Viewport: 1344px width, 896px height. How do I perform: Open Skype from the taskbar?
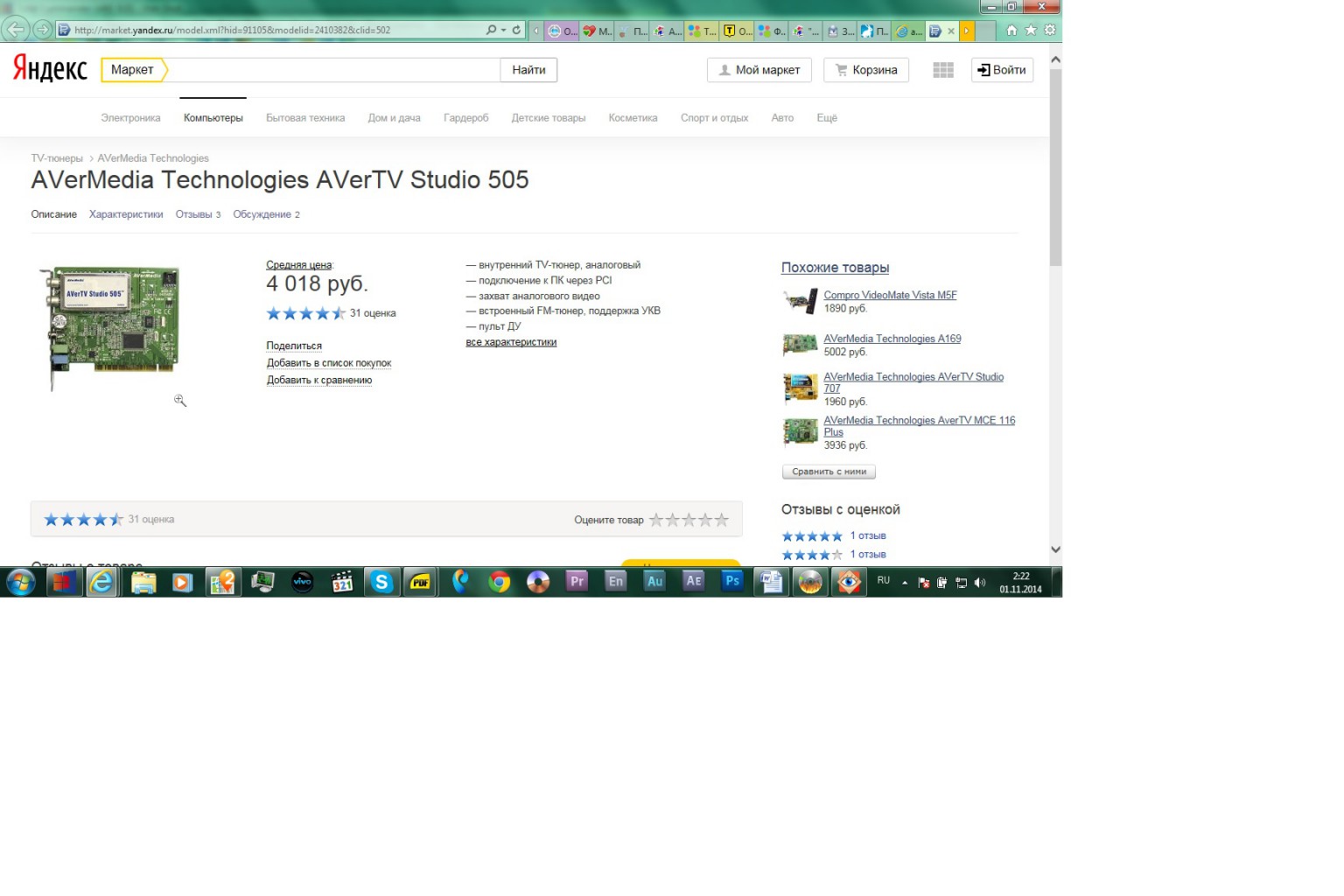[x=381, y=582]
